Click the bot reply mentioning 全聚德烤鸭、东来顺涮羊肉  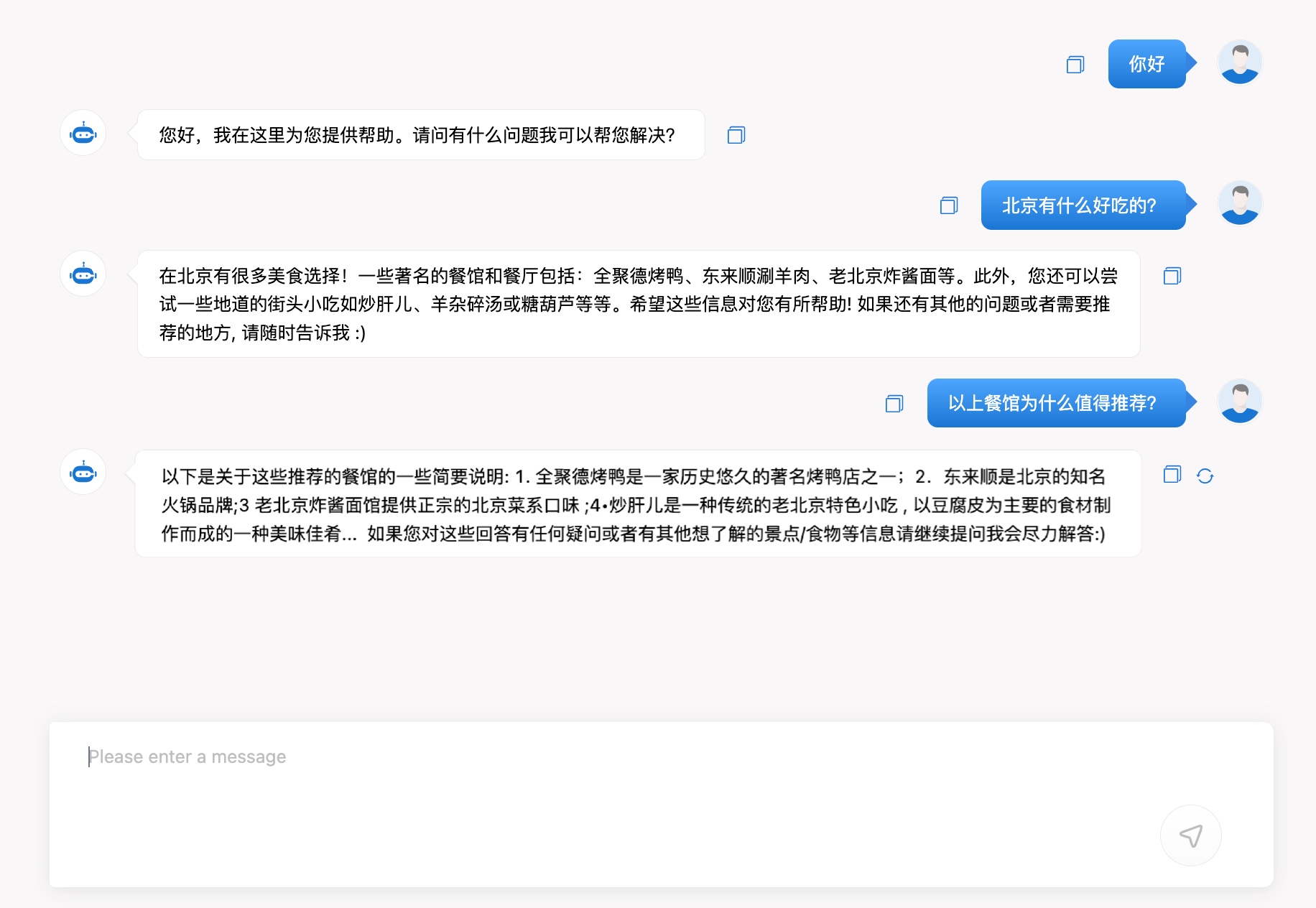click(638, 304)
